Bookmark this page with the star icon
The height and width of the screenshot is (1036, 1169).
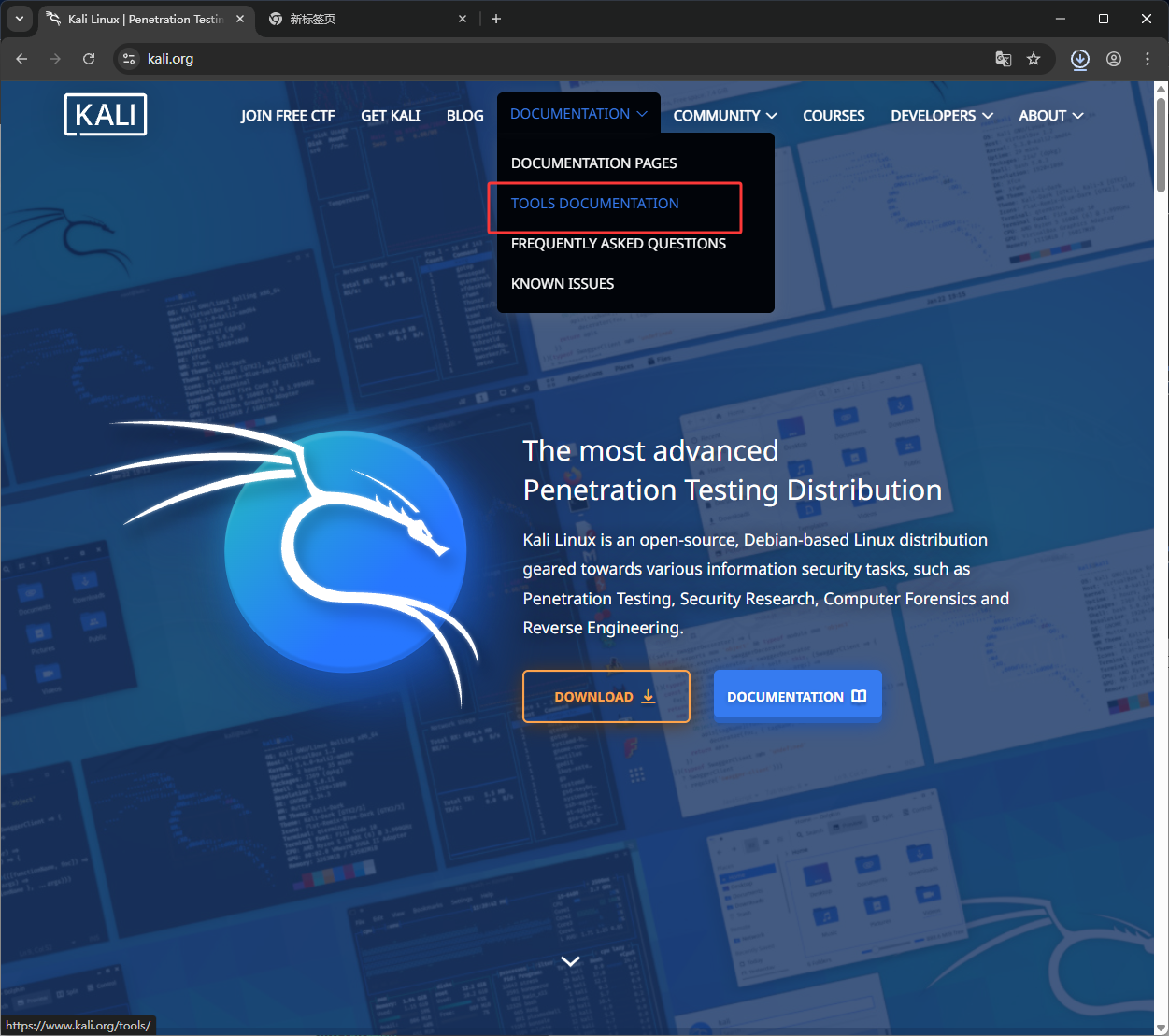click(1034, 59)
